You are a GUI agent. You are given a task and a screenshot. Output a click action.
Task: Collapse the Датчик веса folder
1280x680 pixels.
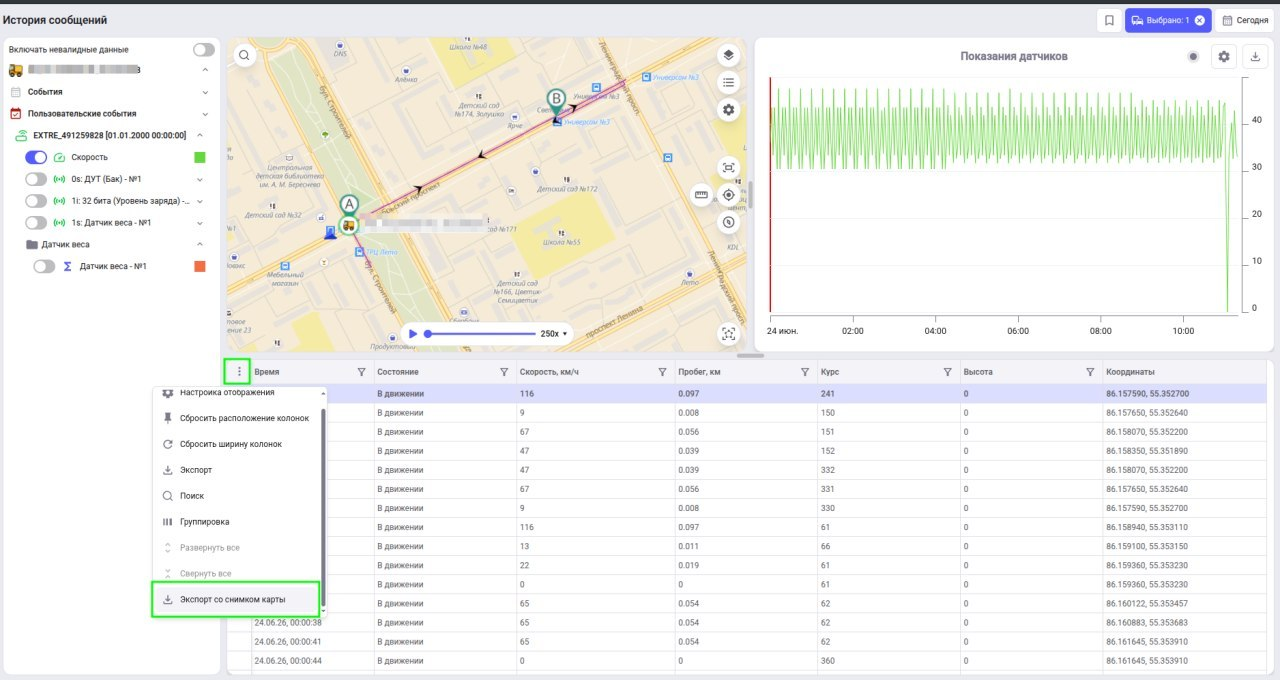tap(199, 244)
